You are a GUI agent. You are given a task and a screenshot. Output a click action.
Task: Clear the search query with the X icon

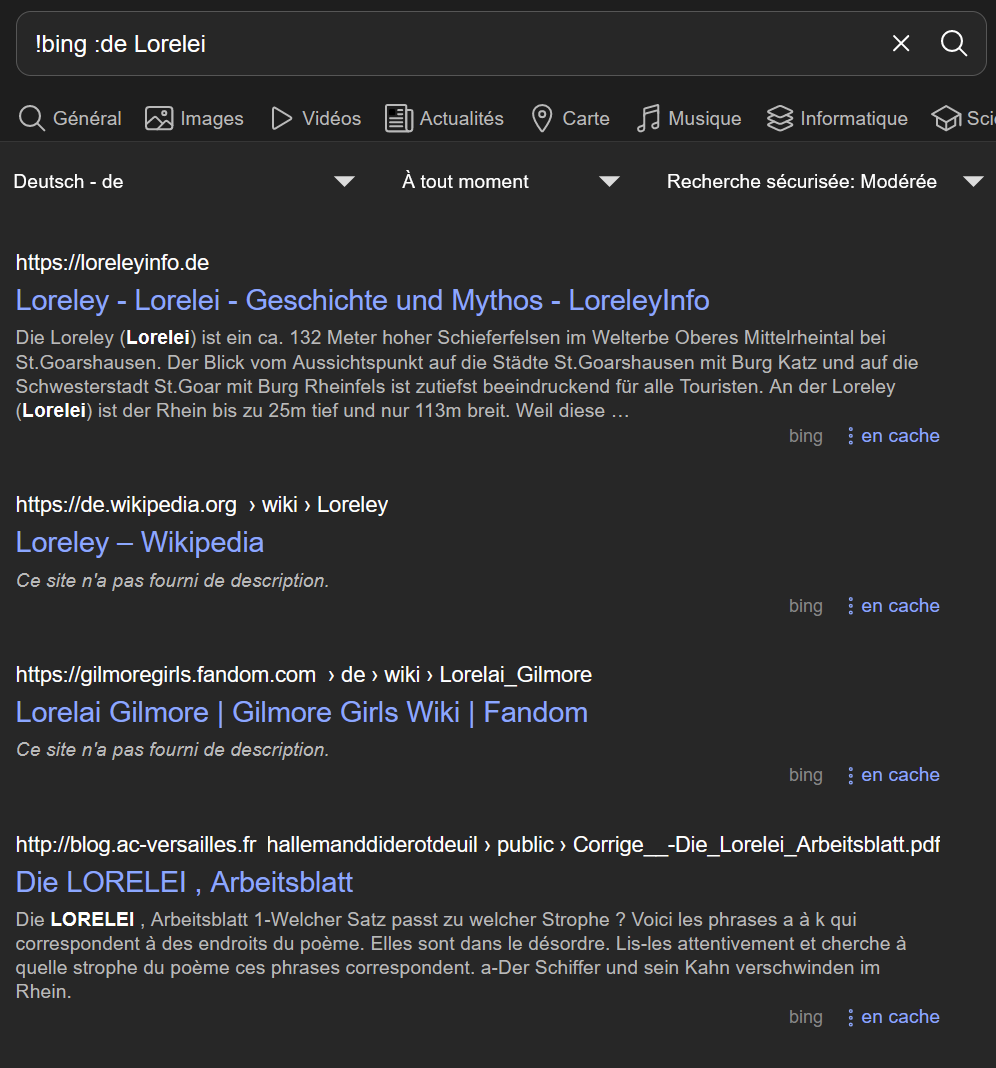coord(901,44)
